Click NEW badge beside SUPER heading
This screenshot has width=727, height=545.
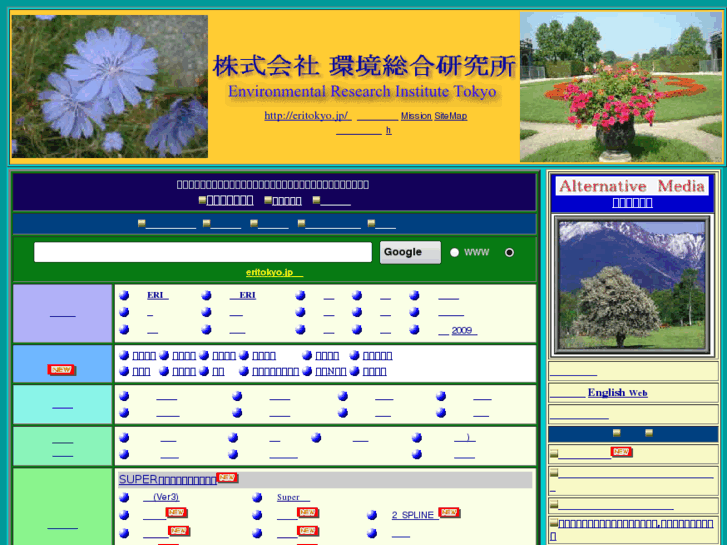pos(227,477)
